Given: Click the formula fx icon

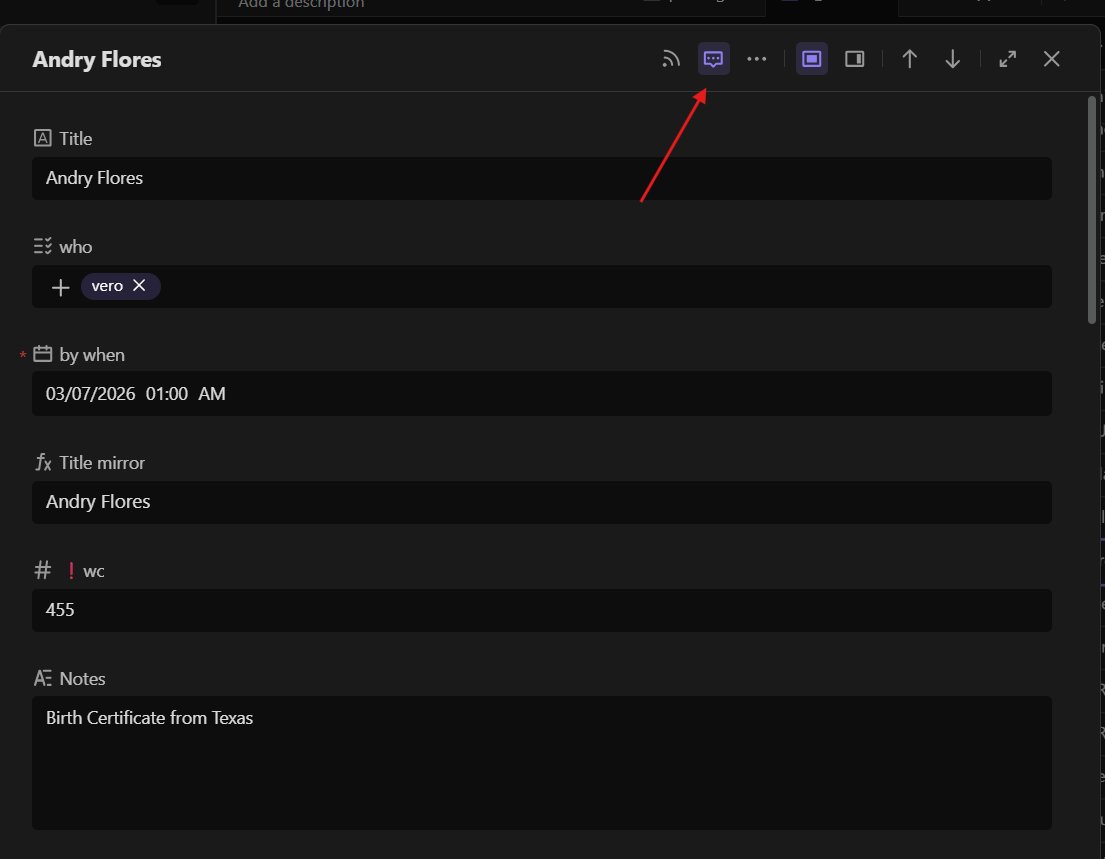Looking at the screenshot, I should click(42, 462).
